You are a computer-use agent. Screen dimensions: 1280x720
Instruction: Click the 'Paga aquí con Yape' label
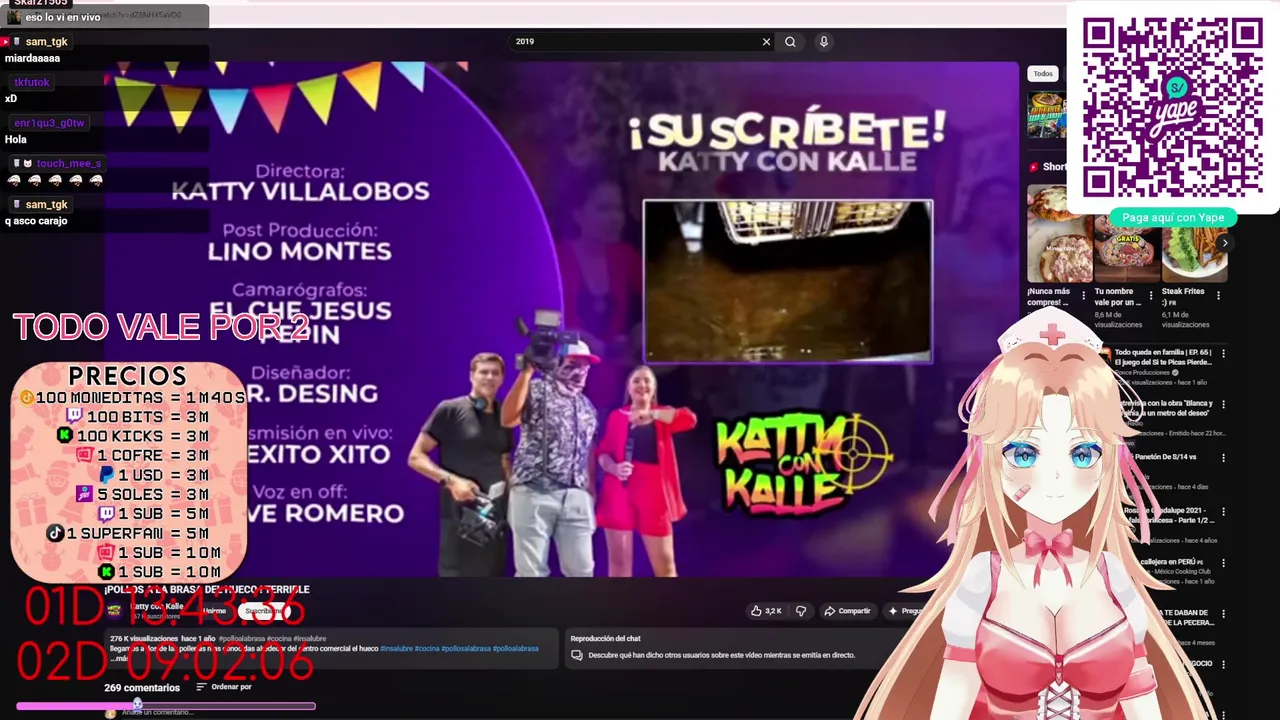pos(1173,217)
